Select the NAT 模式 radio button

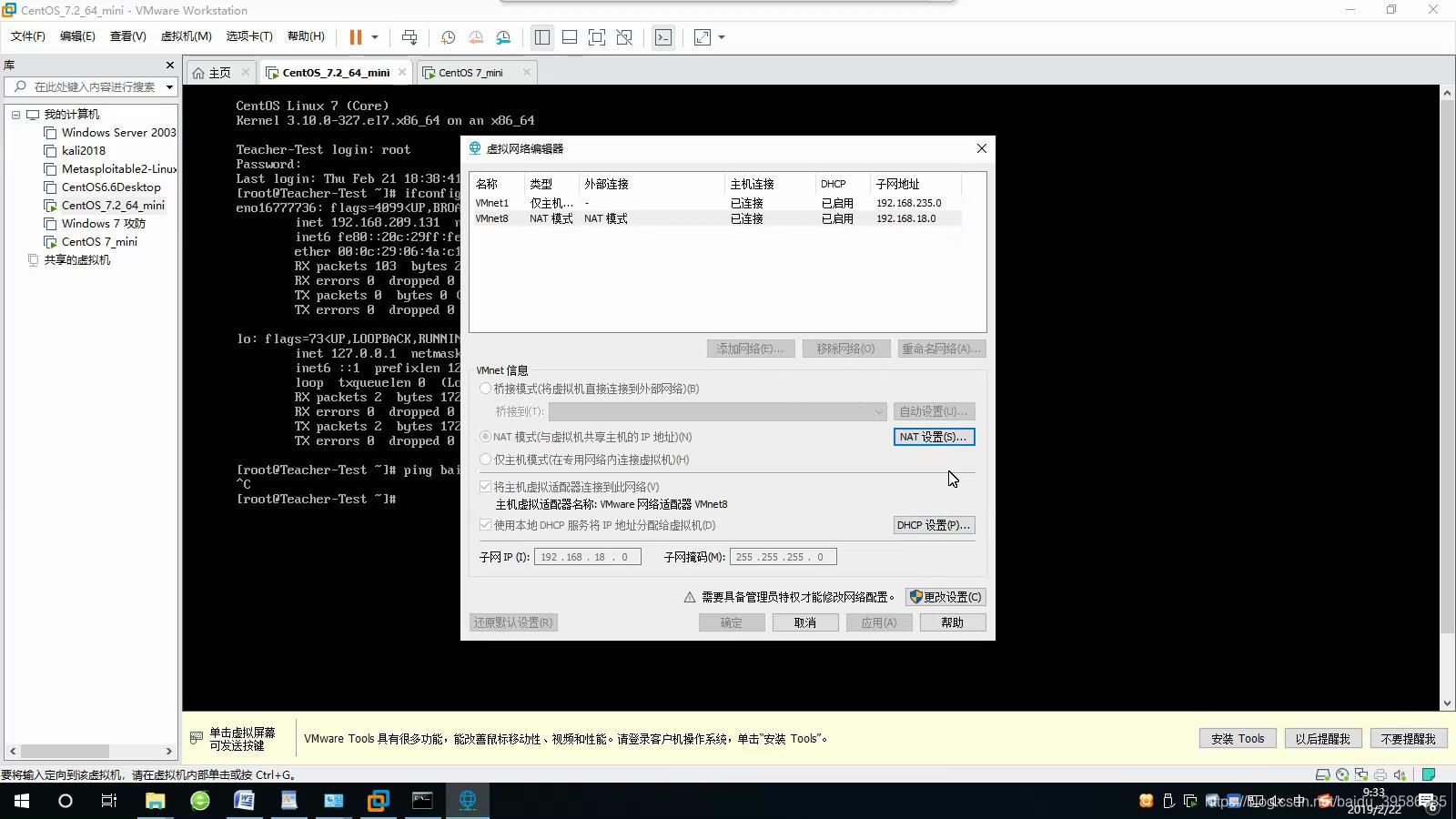[485, 437]
